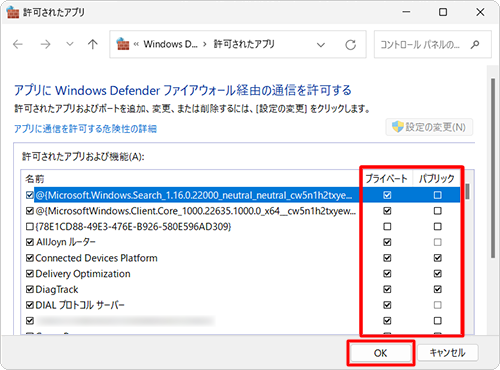Toggle private checkbox for {78E1CD88...} row
Viewport: 500px width, 370px height.
click(x=387, y=227)
